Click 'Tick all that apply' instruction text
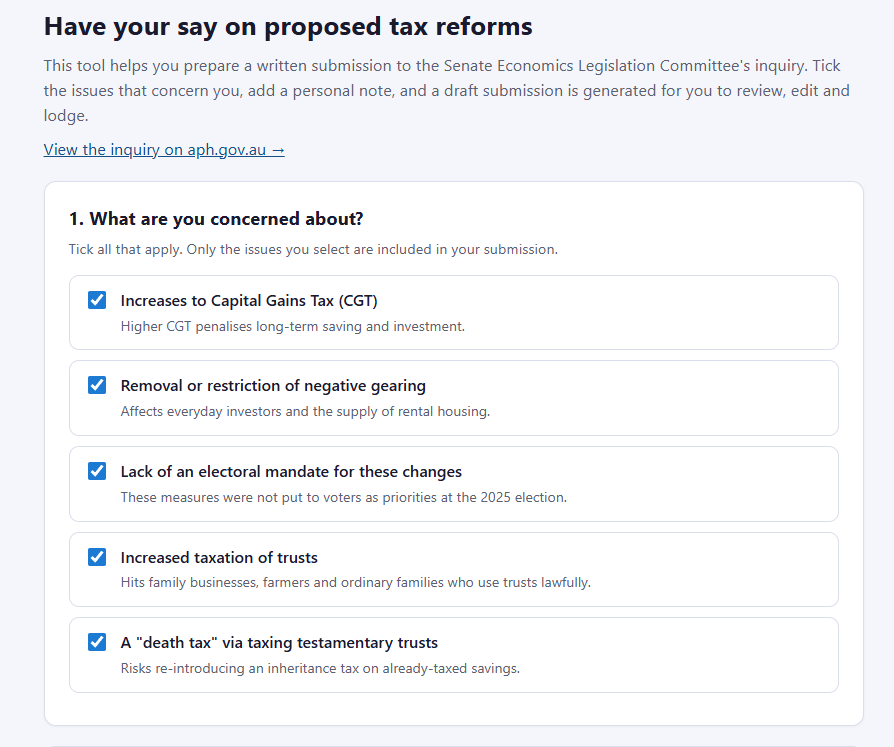The width and height of the screenshot is (894, 747). [x=314, y=250]
